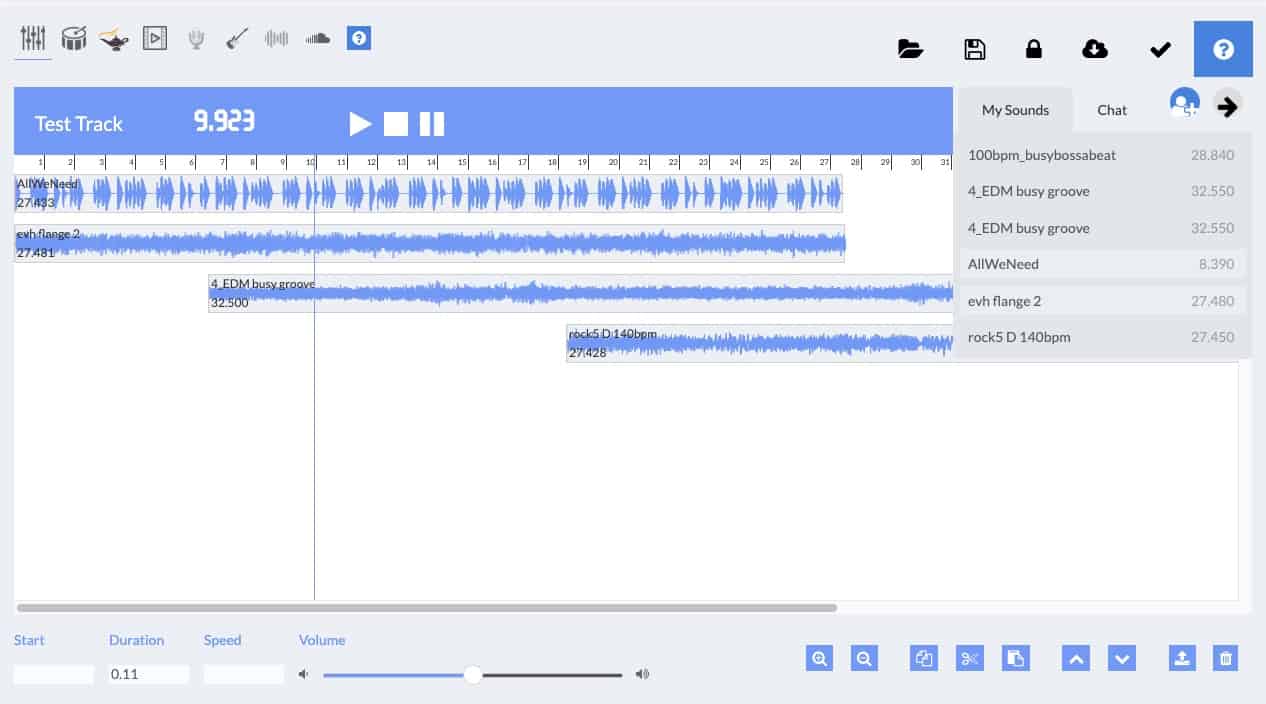Click the help question mark toggle
Screen dimensions: 1266x704
point(1223,48)
